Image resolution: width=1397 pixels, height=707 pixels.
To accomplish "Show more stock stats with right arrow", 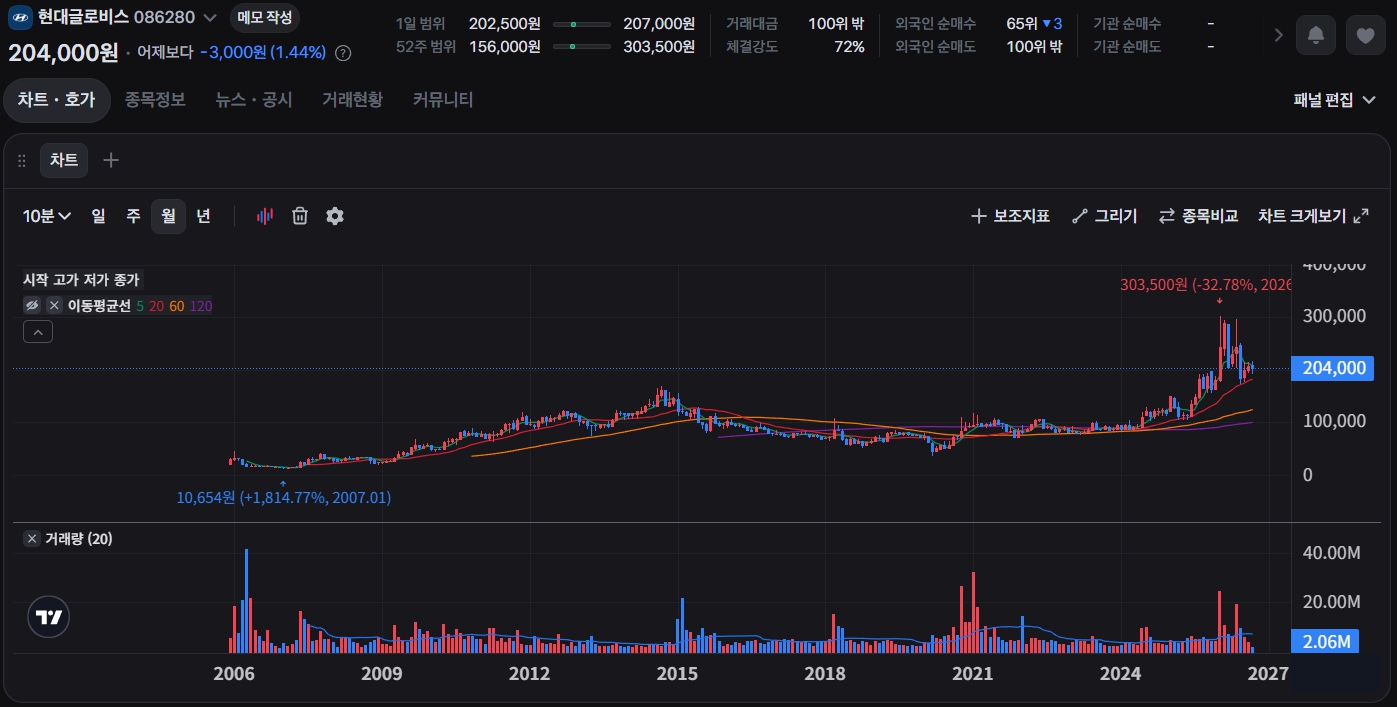I will pos(1279,35).
